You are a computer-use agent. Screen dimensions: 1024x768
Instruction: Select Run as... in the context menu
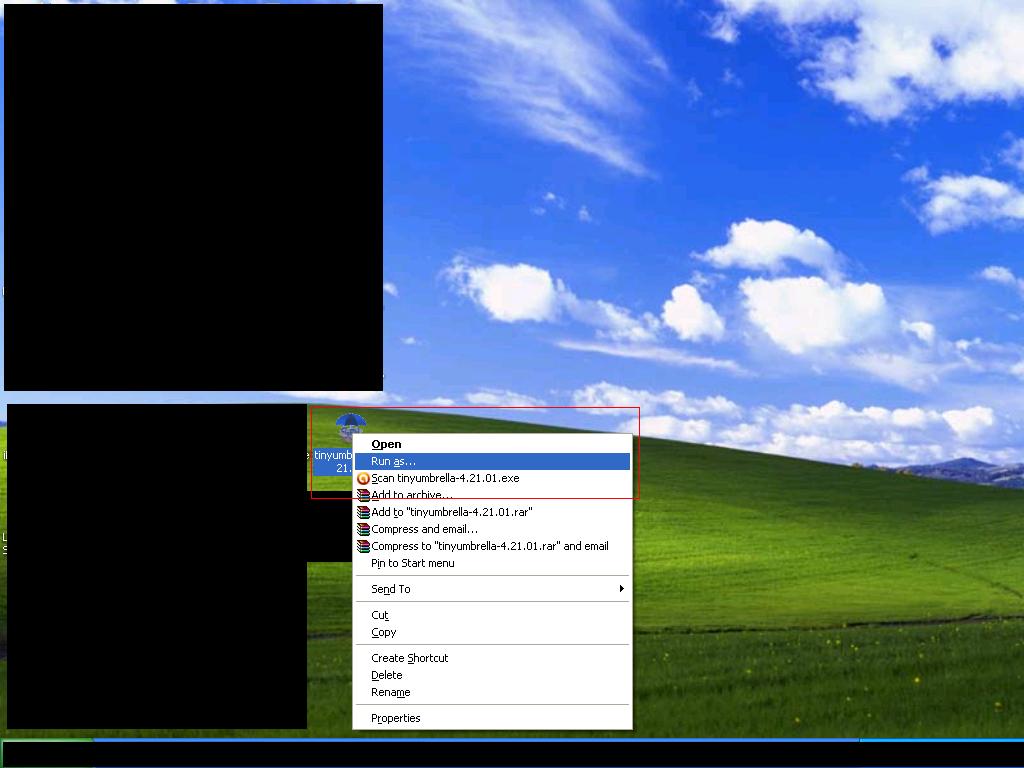[492, 461]
